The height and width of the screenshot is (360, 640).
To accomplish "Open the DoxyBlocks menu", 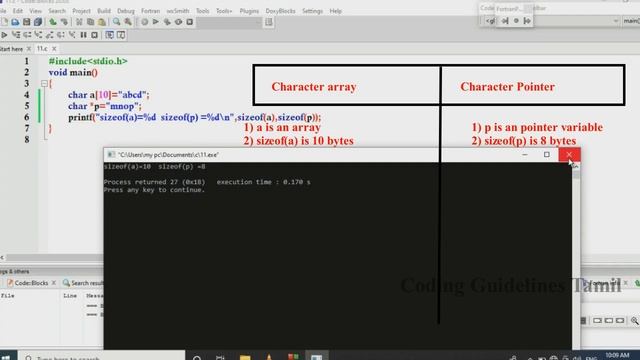I will [x=280, y=11].
